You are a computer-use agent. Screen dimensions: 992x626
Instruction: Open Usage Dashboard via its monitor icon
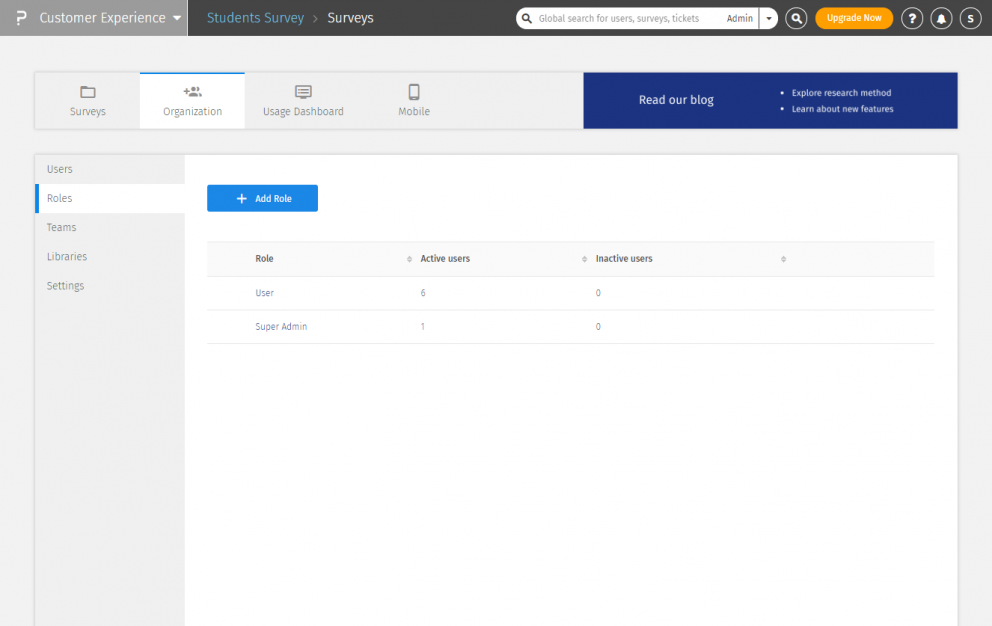pyautogui.click(x=303, y=94)
